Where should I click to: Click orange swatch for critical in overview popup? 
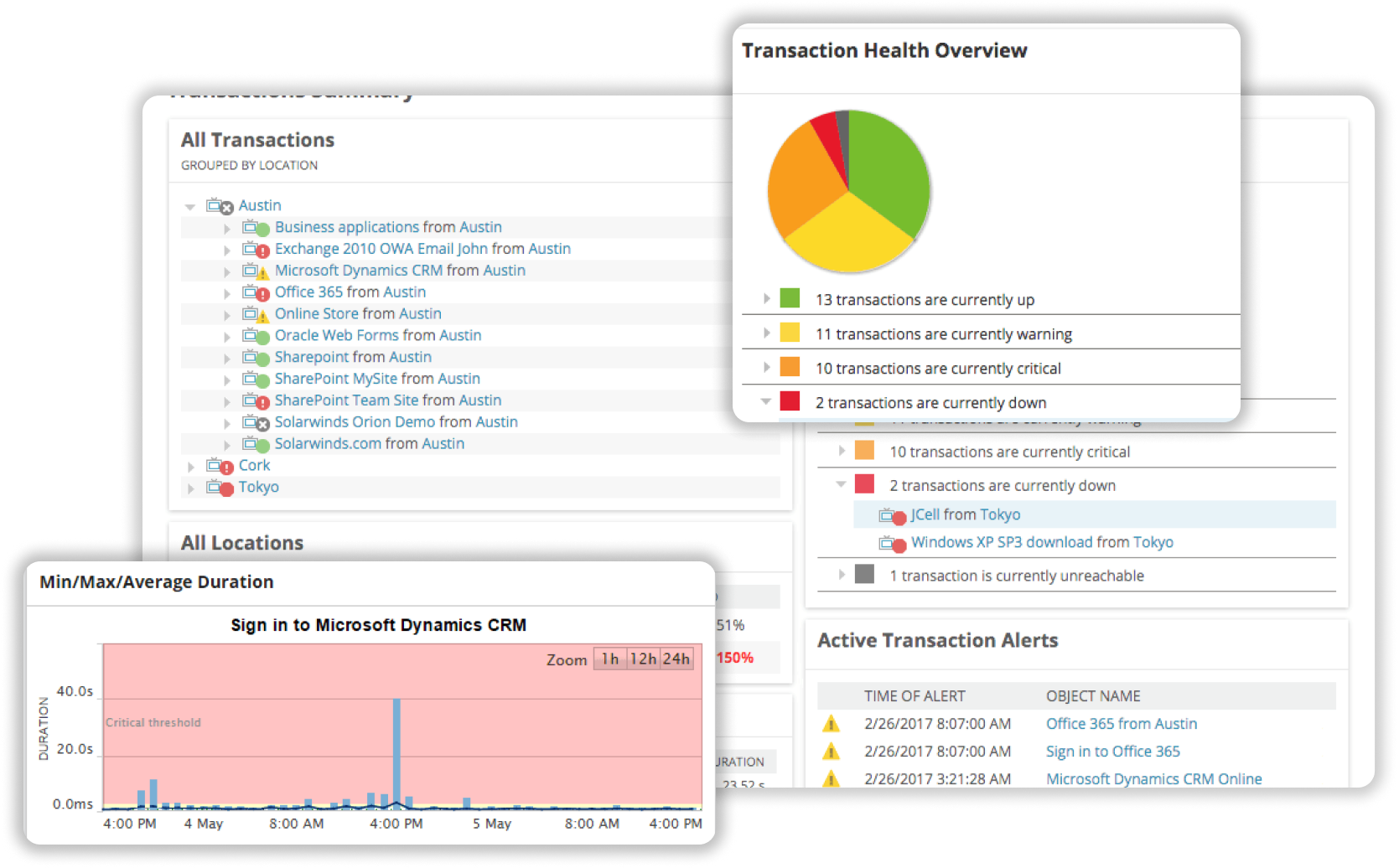point(790,367)
